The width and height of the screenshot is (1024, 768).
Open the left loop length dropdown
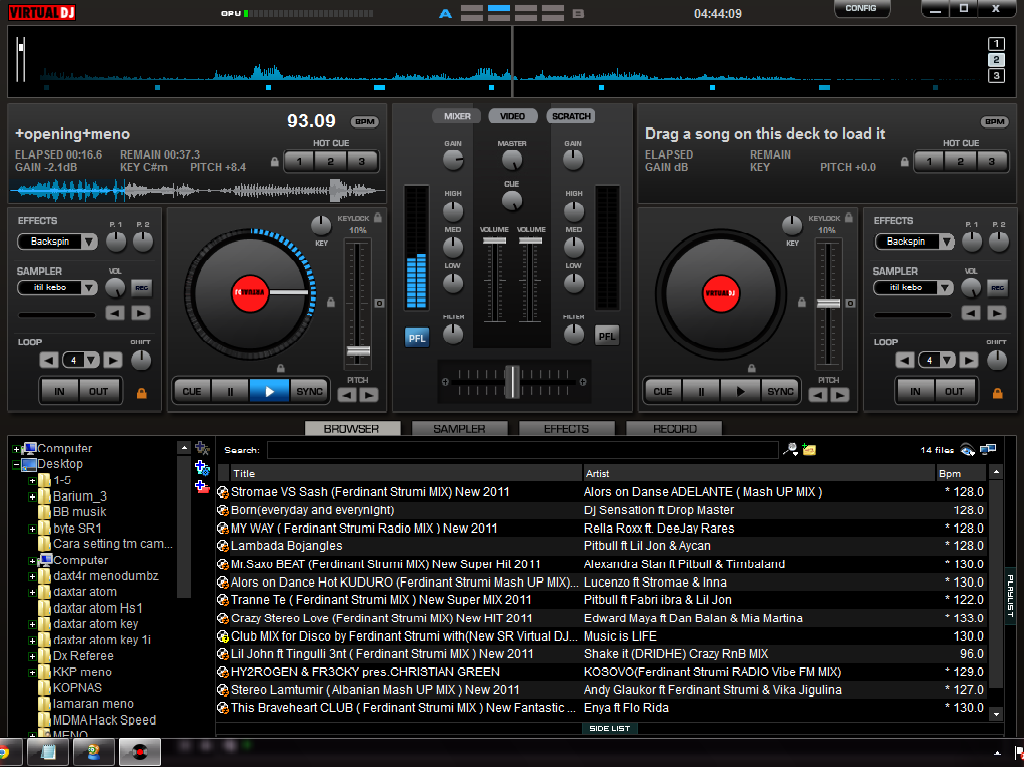point(91,360)
